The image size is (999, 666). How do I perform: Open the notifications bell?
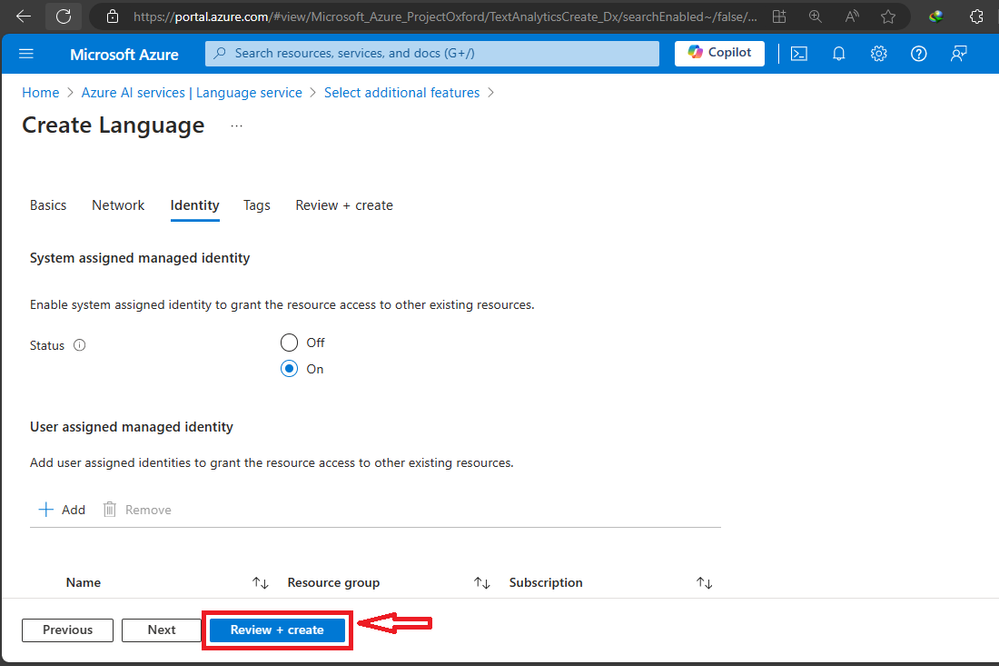tap(839, 54)
